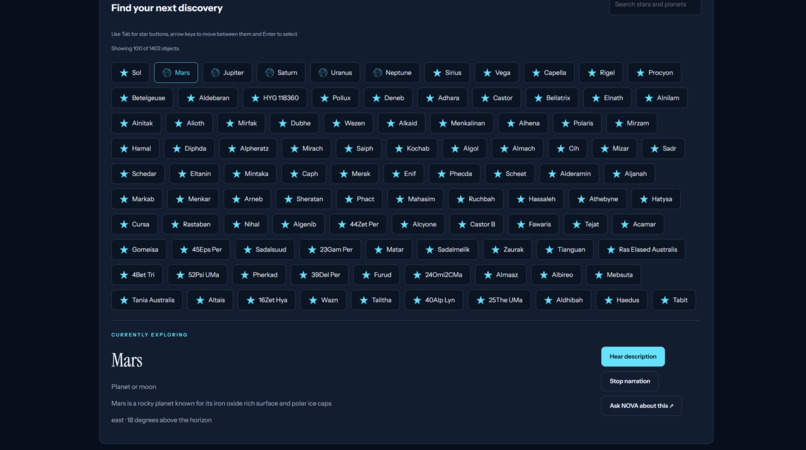Select Ras Elased Australis star button
The image size is (806, 450).
[x=642, y=249]
